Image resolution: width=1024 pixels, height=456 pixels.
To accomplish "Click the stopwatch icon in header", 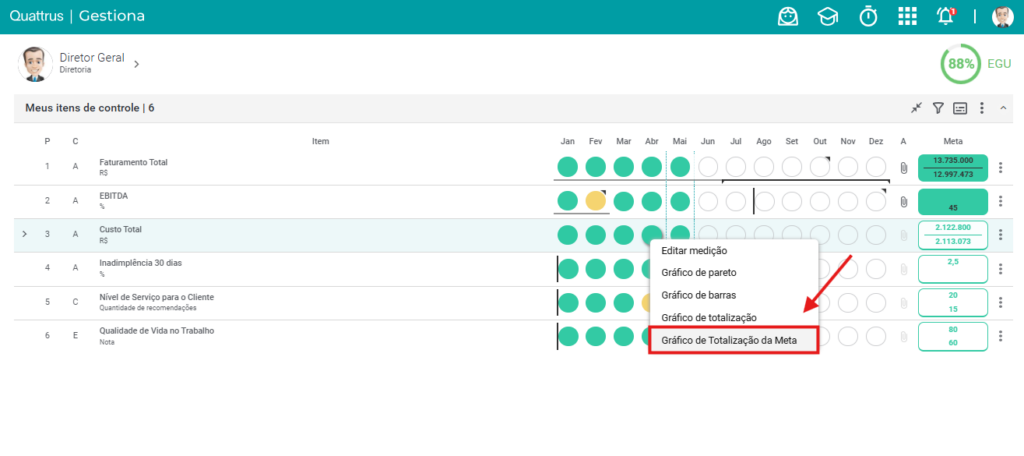I will click(868, 16).
